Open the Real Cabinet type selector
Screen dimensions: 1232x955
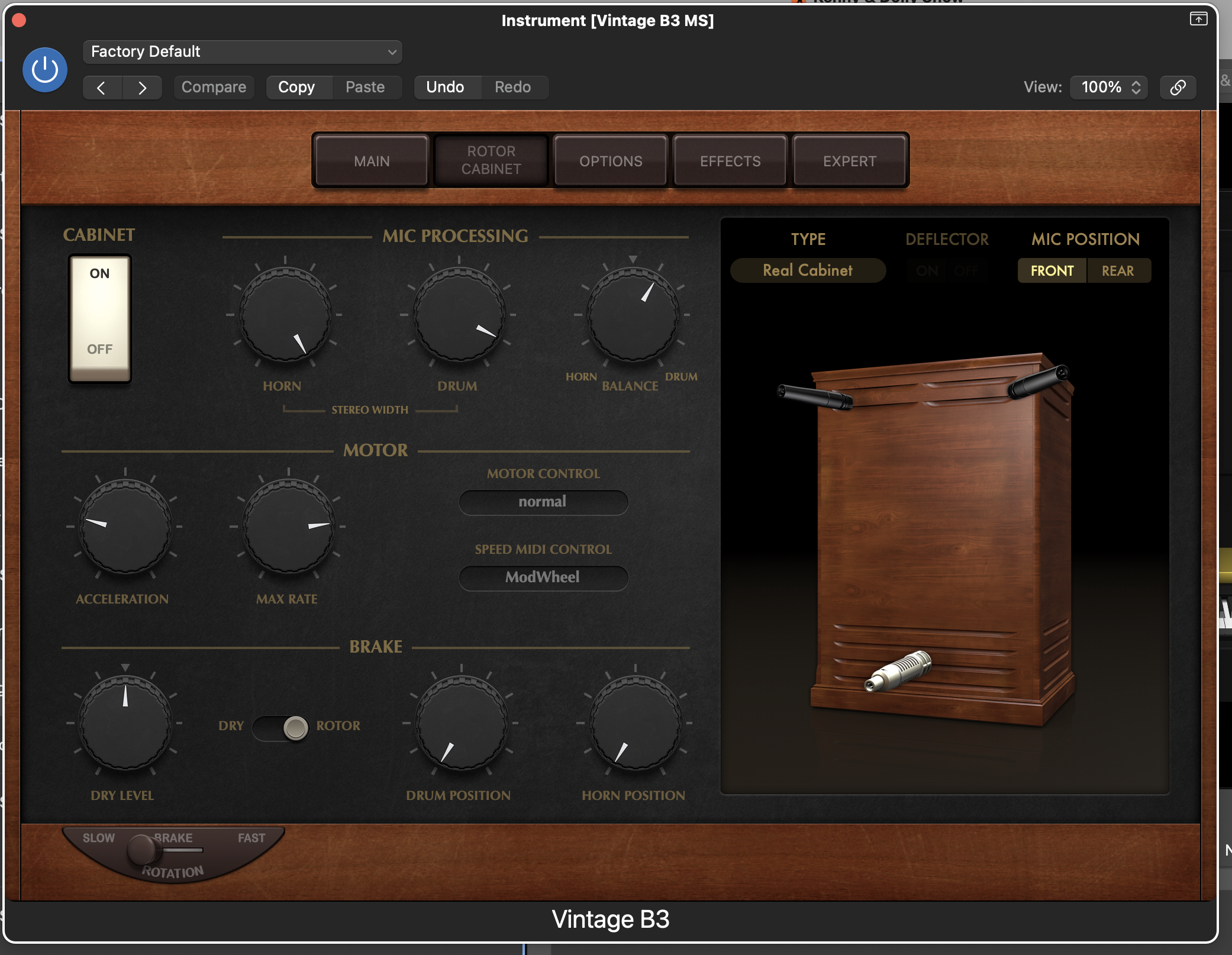(807, 270)
